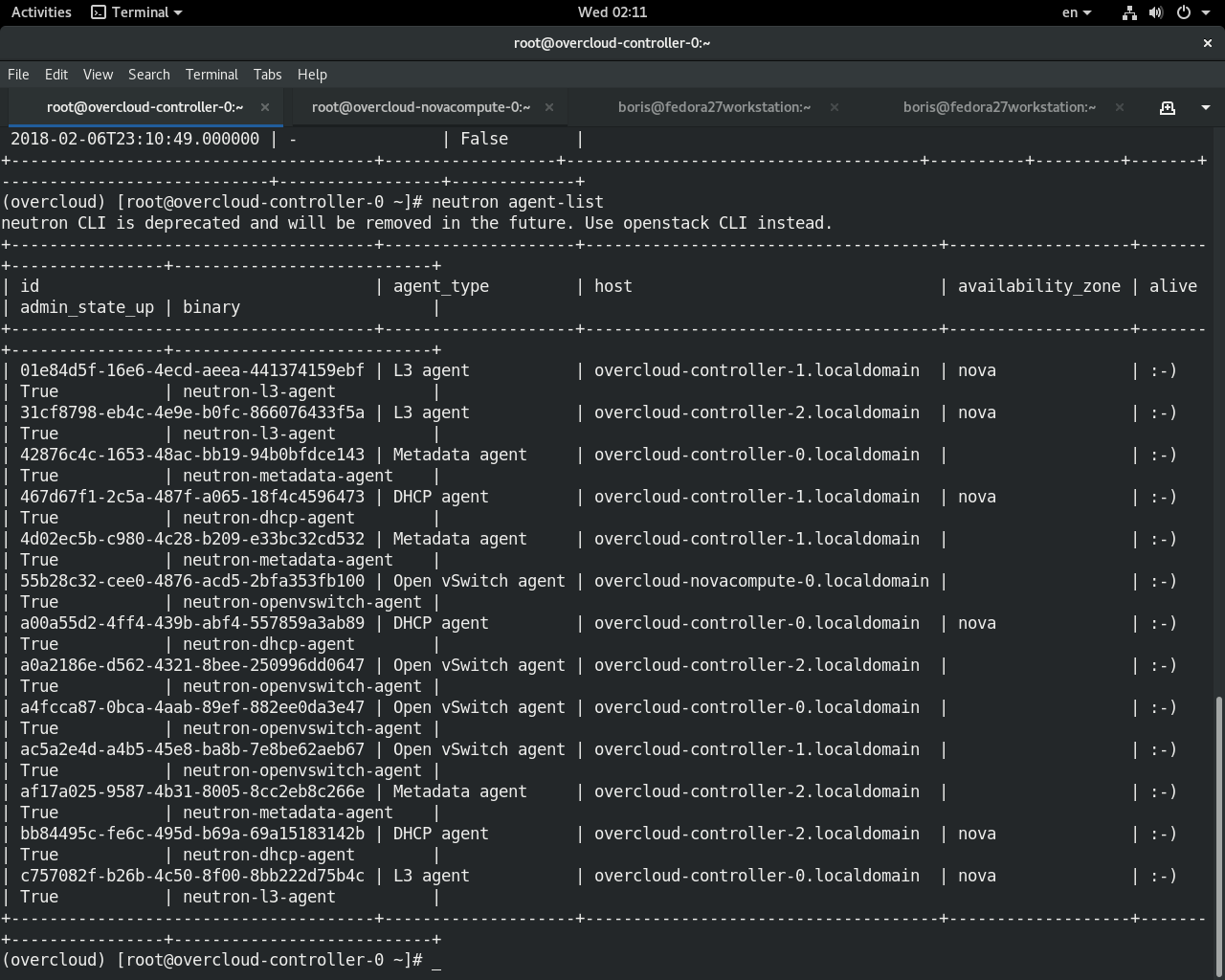Open the Search menu

148,74
